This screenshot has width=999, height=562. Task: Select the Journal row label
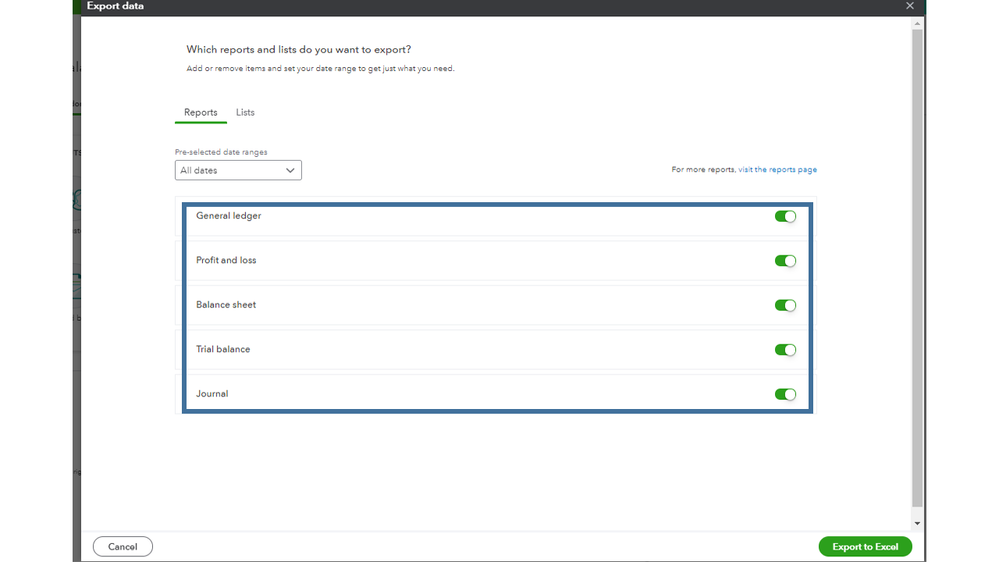click(212, 394)
